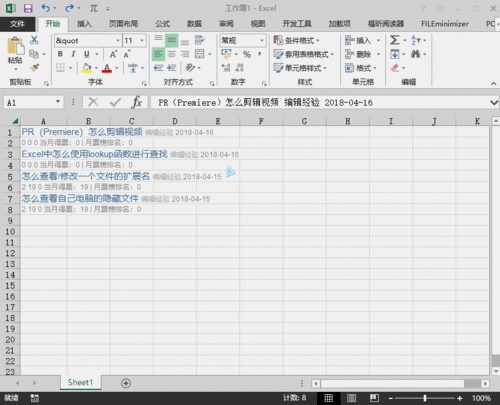The height and width of the screenshot is (405, 500).
Task: Increase font size with the large A
Action: 113,54
